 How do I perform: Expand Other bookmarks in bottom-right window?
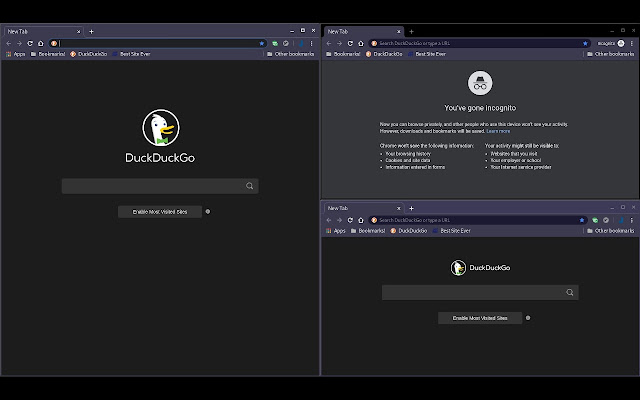(611, 231)
